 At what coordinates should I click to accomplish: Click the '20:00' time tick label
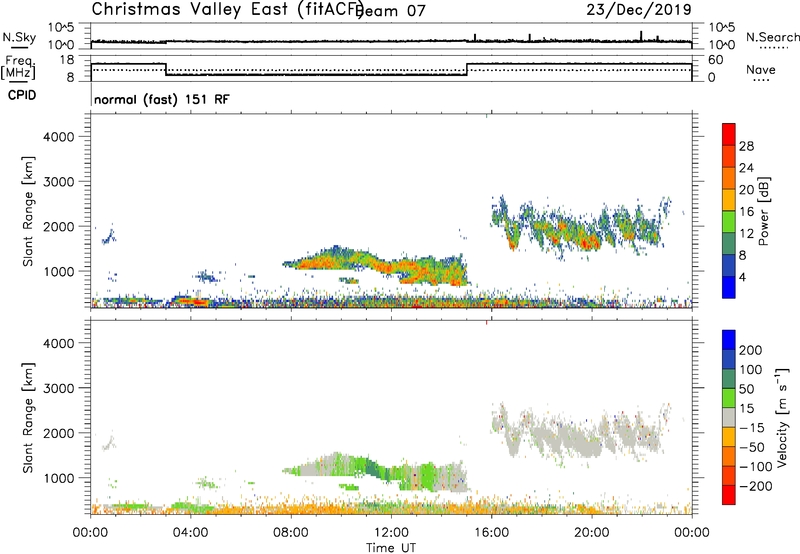click(x=592, y=533)
